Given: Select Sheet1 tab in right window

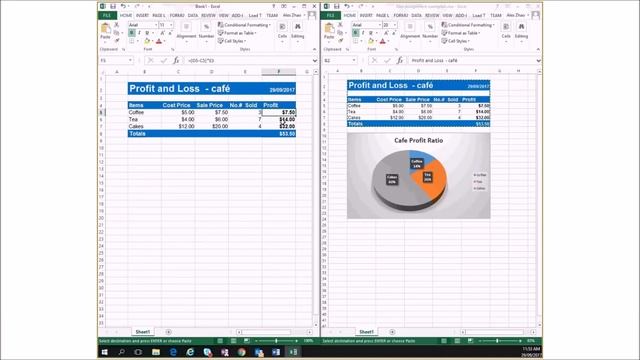Looking at the screenshot, I should [x=366, y=332].
